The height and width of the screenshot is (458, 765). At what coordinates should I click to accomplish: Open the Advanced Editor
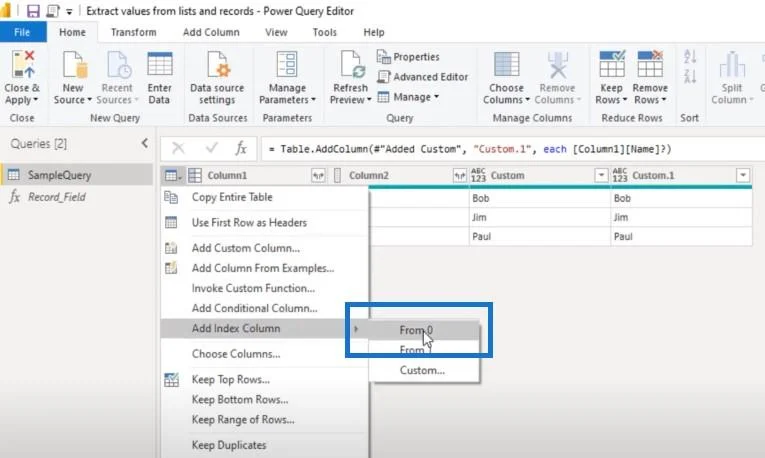tap(422, 77)
